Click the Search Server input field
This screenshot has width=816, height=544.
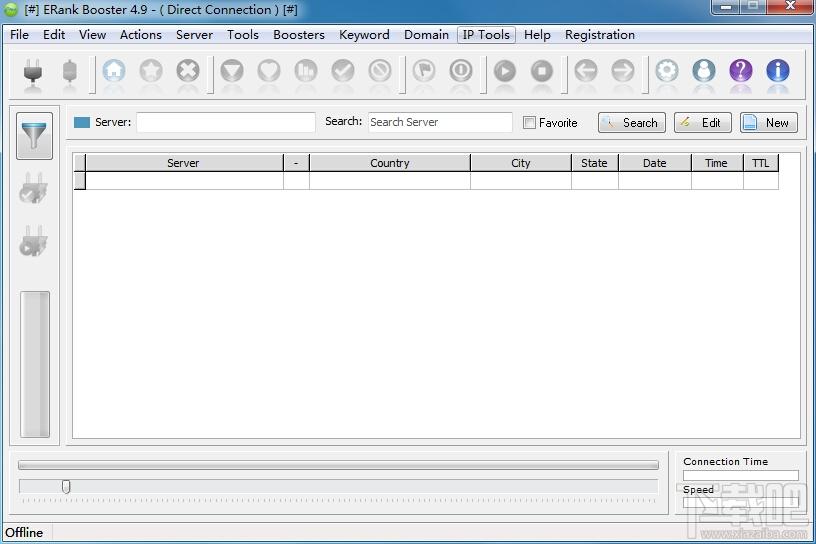tap(440, 122)
